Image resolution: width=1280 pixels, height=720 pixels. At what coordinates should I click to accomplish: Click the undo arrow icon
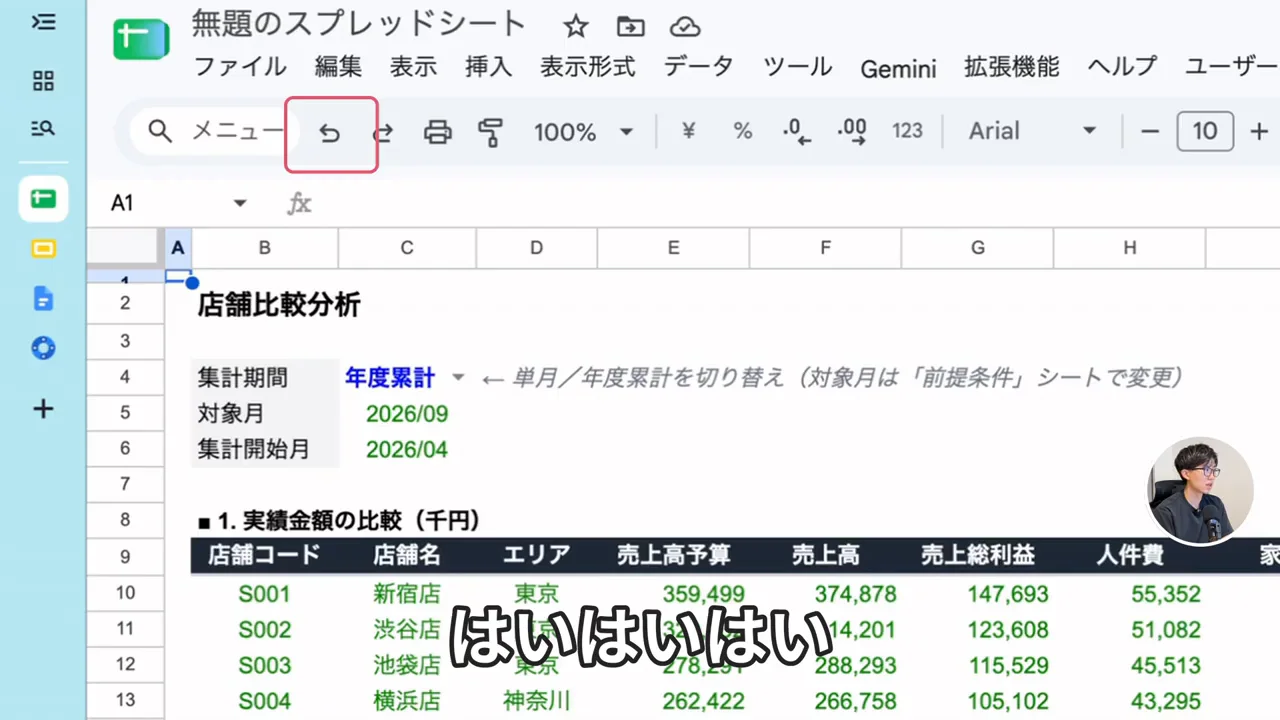point(330,133)
